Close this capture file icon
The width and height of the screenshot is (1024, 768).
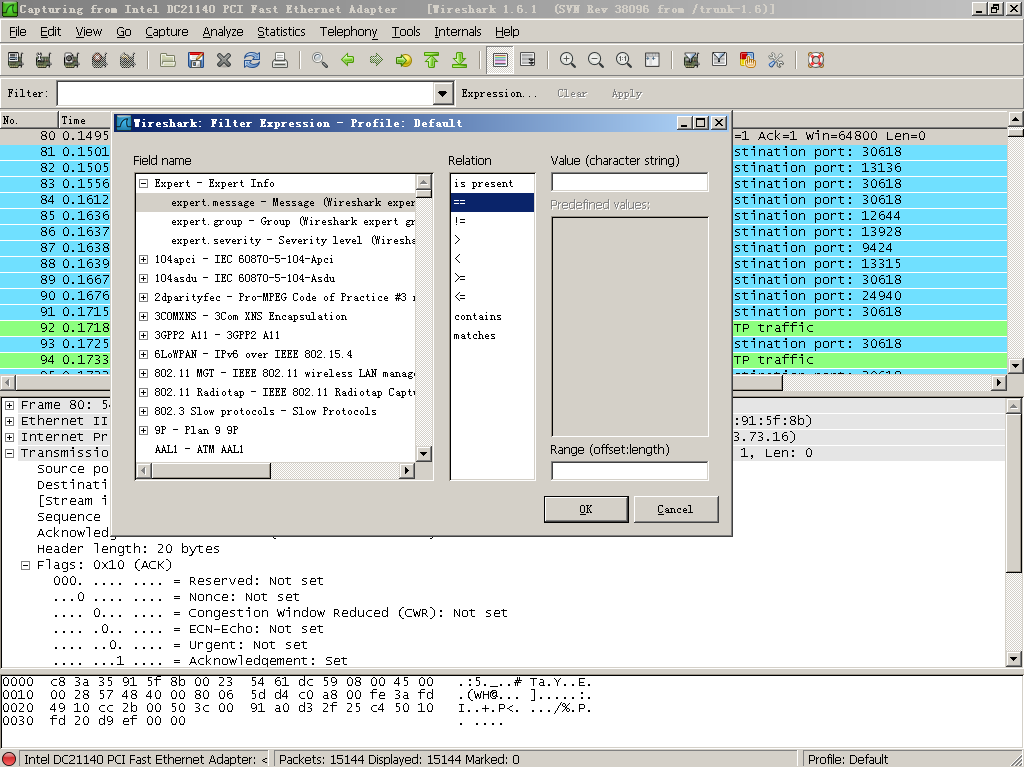pyautogui.click(x=224, y=61)
